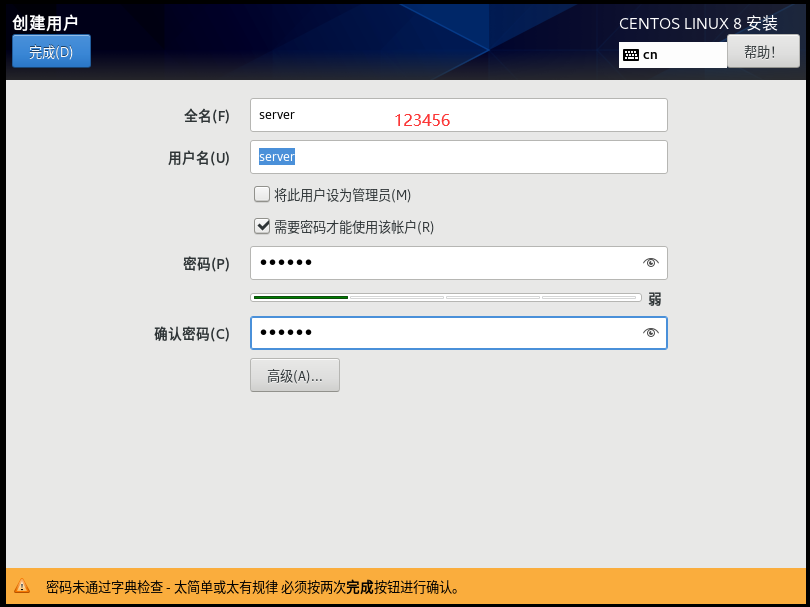The height and width of the screenshot is (607, 810).
Task: Click the keyboard icon in layout indicator
Action: (x=630, y=55)
